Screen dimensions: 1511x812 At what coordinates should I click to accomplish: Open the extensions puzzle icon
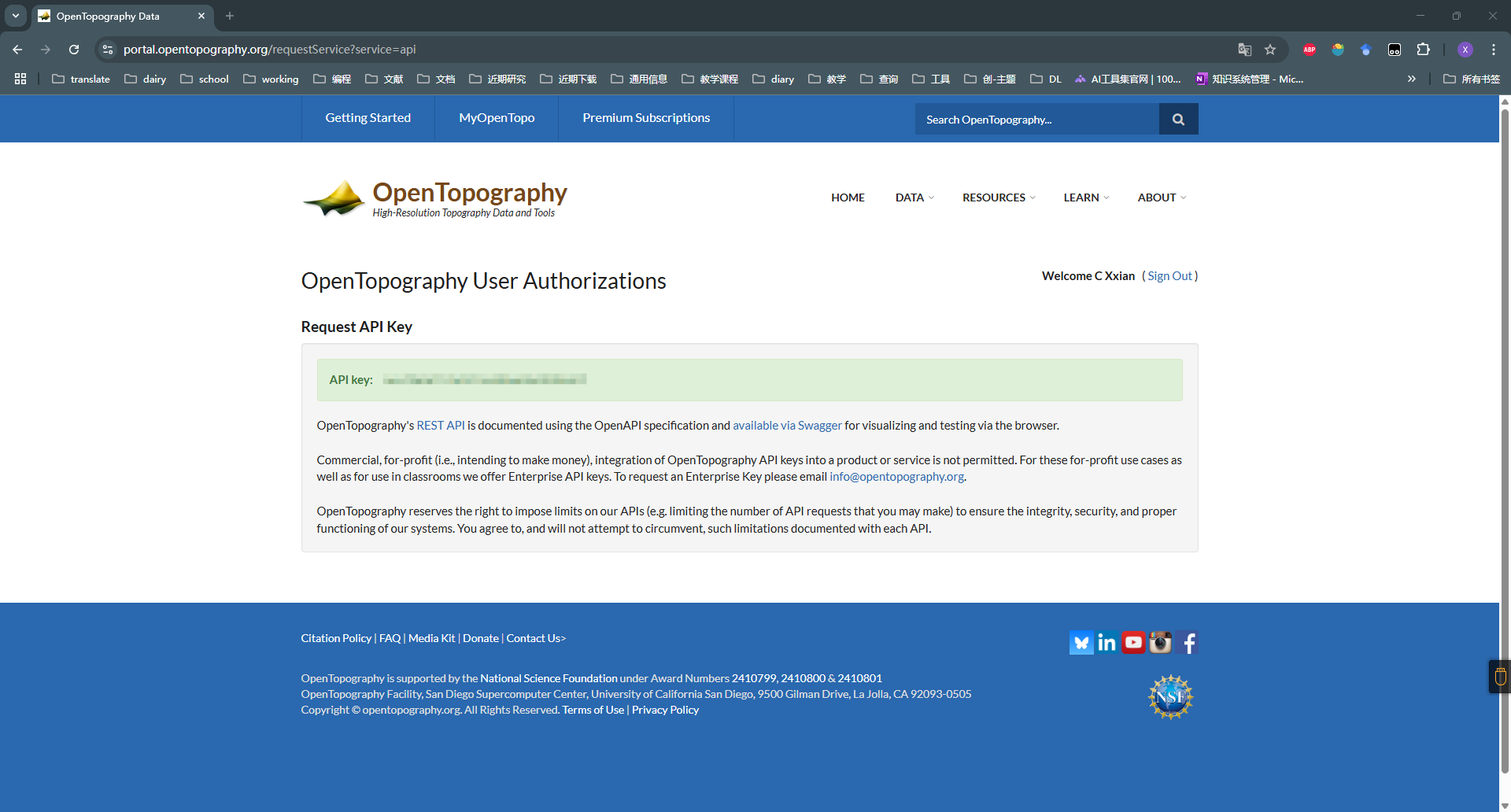pos(1423,50)
